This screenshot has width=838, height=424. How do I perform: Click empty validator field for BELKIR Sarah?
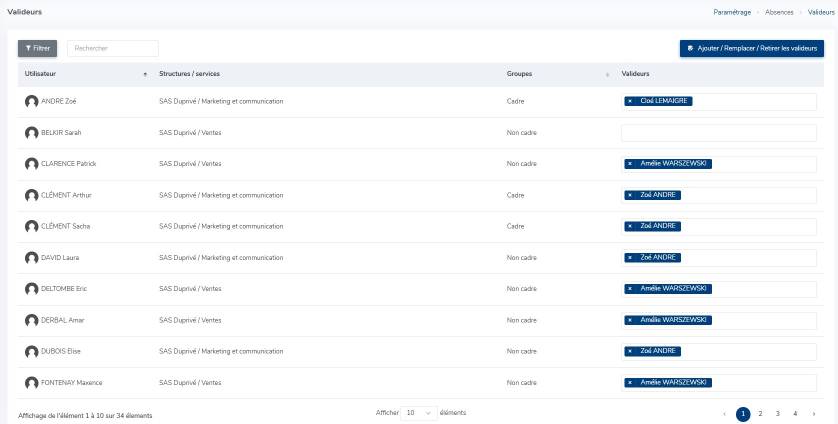[718, 133]
